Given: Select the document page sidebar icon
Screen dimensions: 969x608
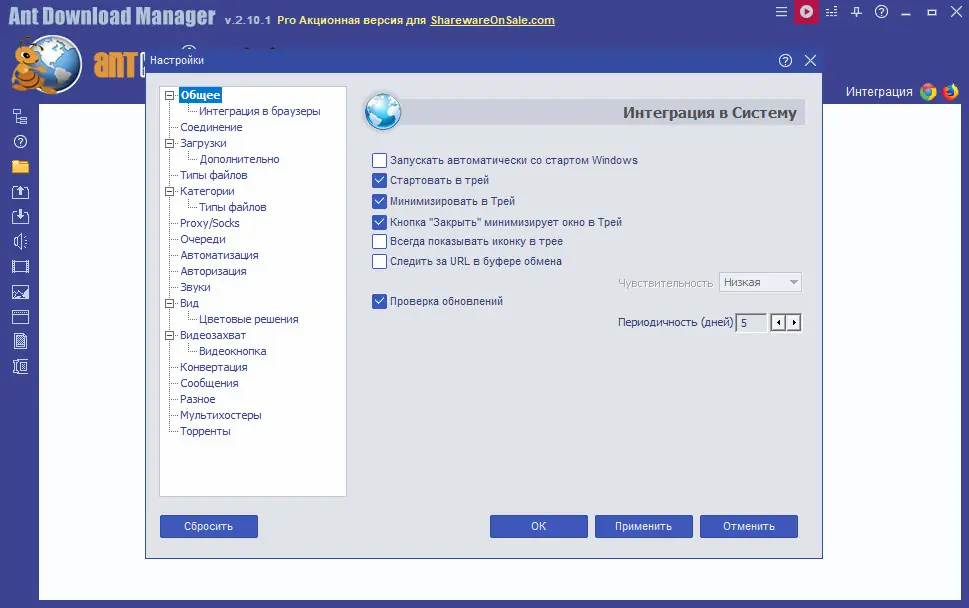Looking at the screenshot, I should click(x=20, y=341).
